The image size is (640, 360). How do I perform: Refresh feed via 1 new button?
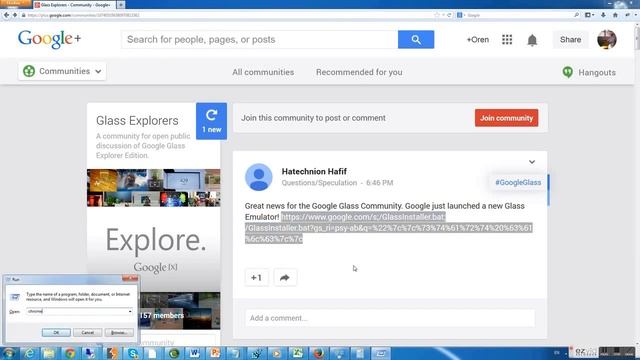click(x=211, y=121)
